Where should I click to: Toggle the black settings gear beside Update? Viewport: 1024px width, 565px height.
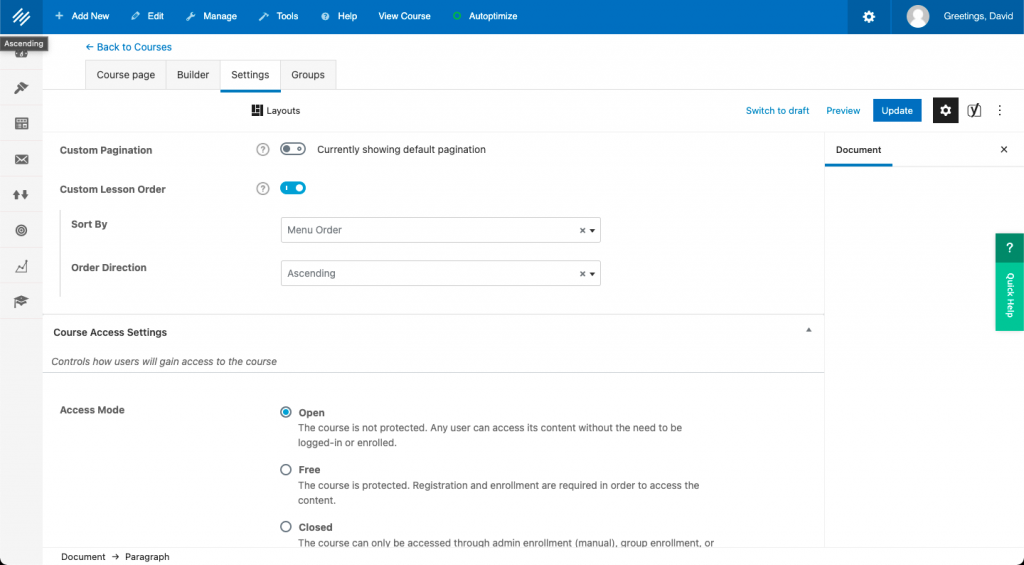[x=945, y=110]
